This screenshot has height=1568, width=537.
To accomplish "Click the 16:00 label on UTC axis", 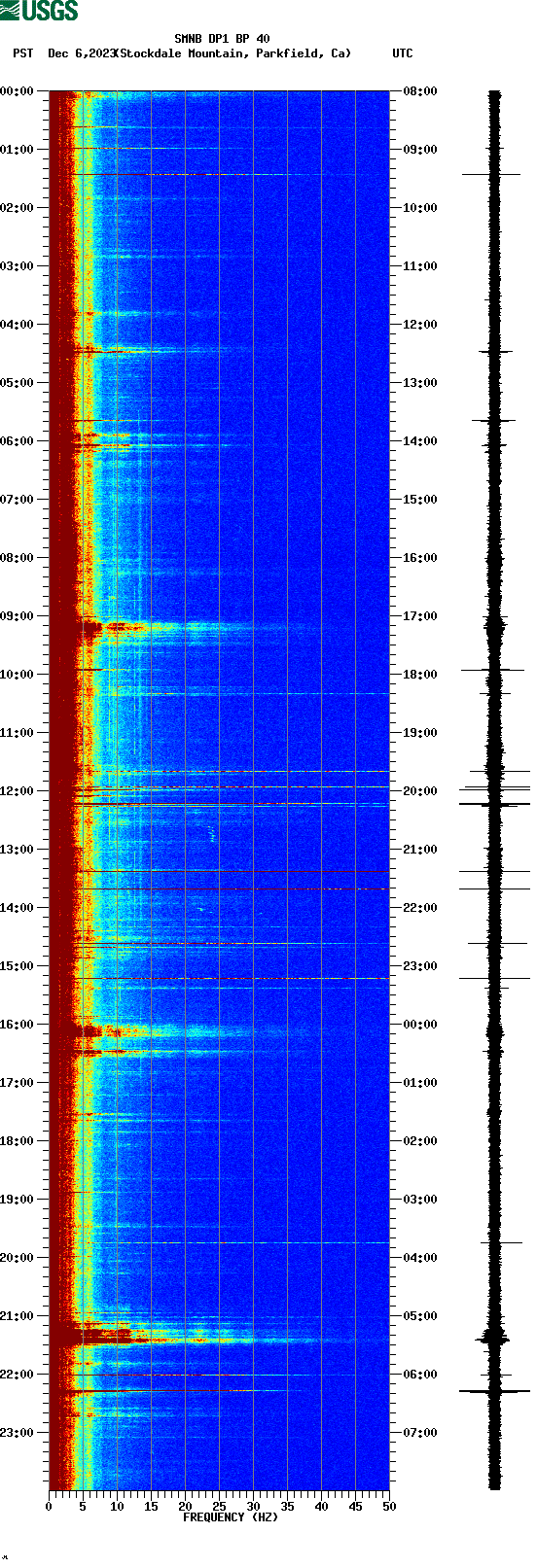I will (420, 558).
